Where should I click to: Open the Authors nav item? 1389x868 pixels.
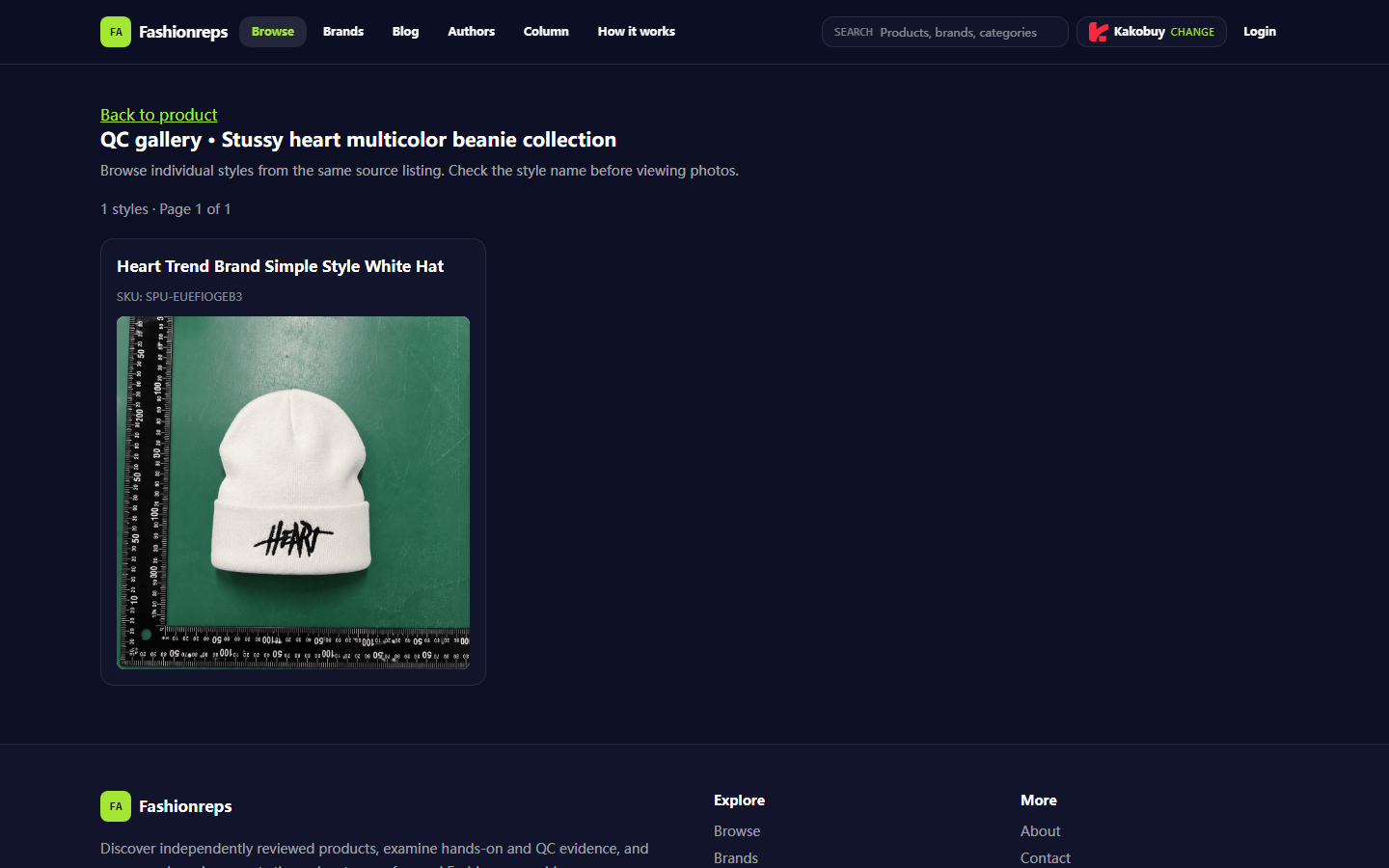coord(471,32)
